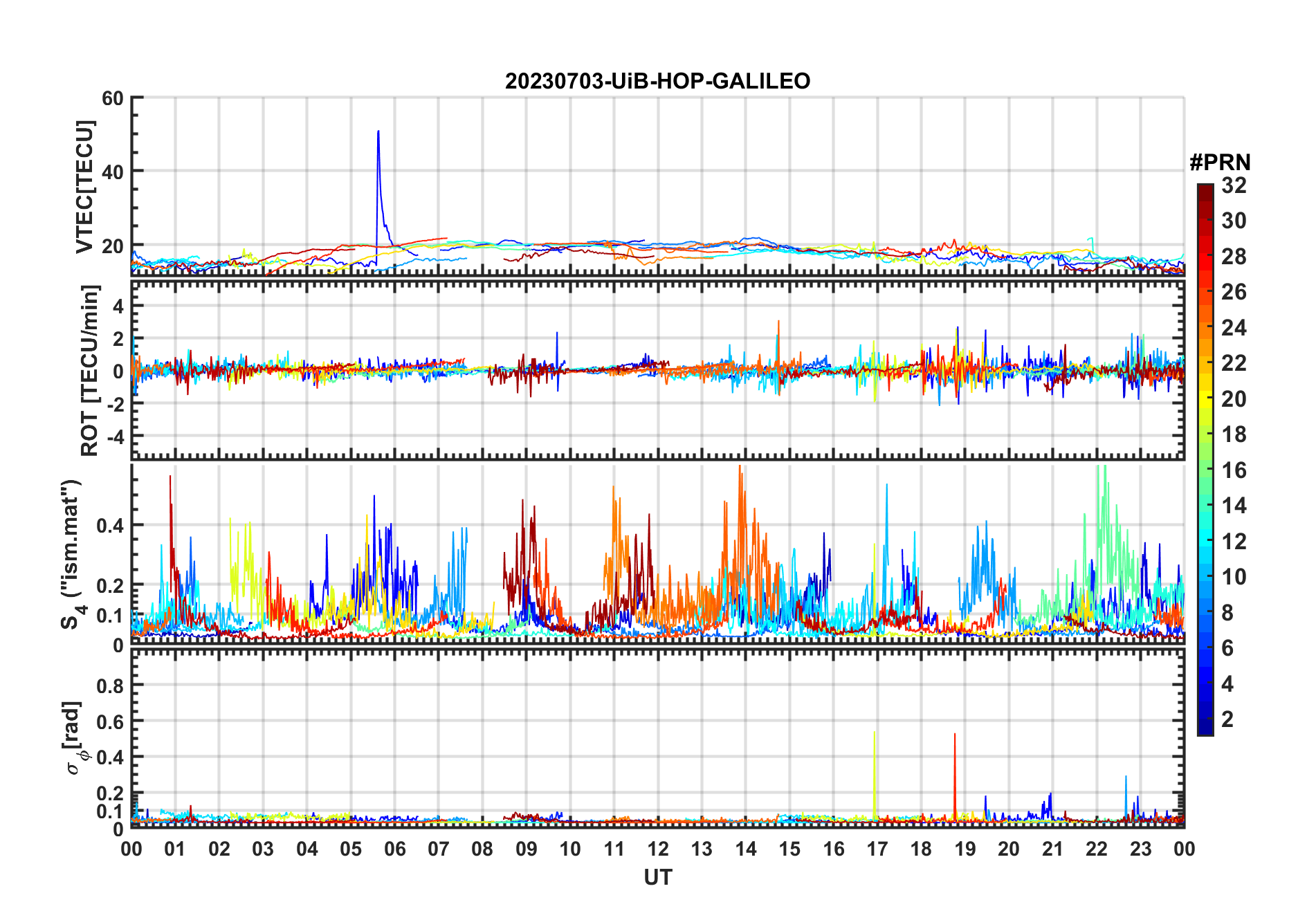Click the yellow-green sigma-phi spike at hour 17
The width and height of the screenshot is (1316, 920).
(875, 735)
